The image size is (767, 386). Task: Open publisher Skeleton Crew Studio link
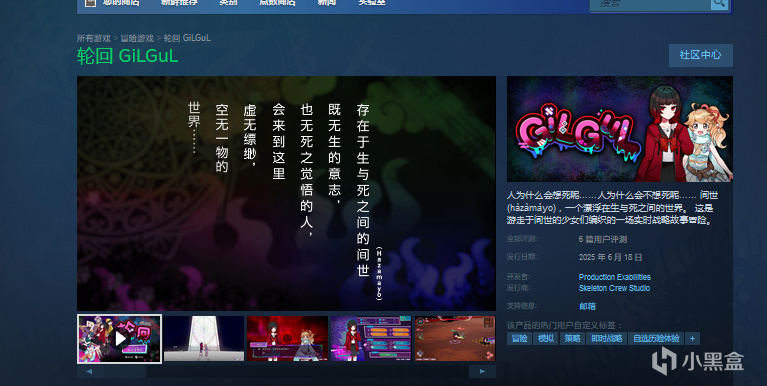tap(614, 288)
